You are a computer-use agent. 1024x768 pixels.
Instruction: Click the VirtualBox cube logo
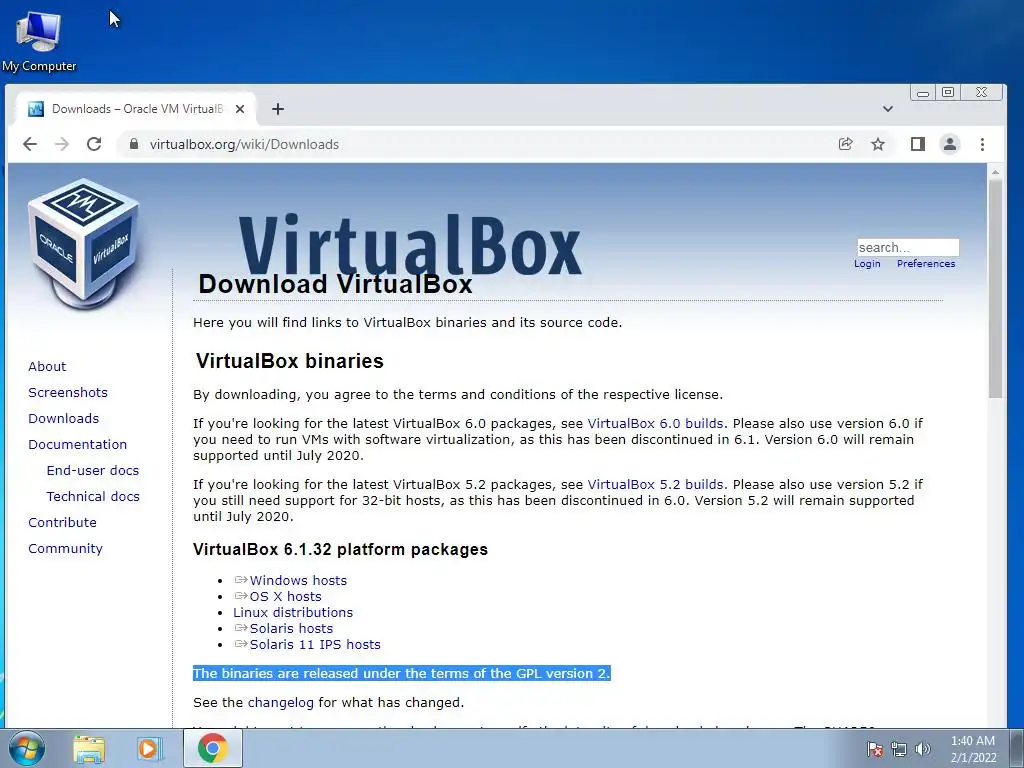(x=84, y=245)
